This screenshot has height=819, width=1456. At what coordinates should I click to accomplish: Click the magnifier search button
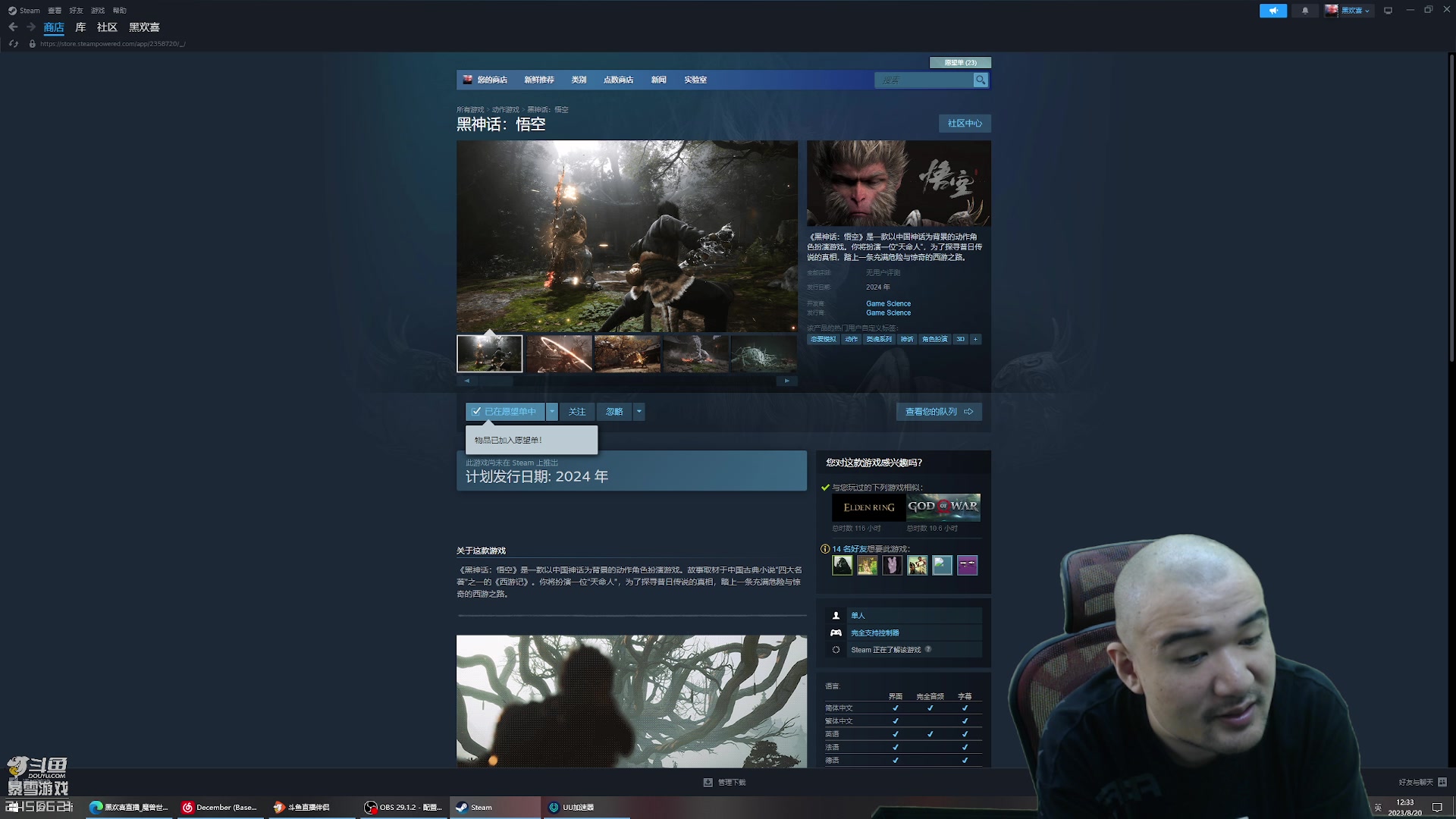[981, 80]
